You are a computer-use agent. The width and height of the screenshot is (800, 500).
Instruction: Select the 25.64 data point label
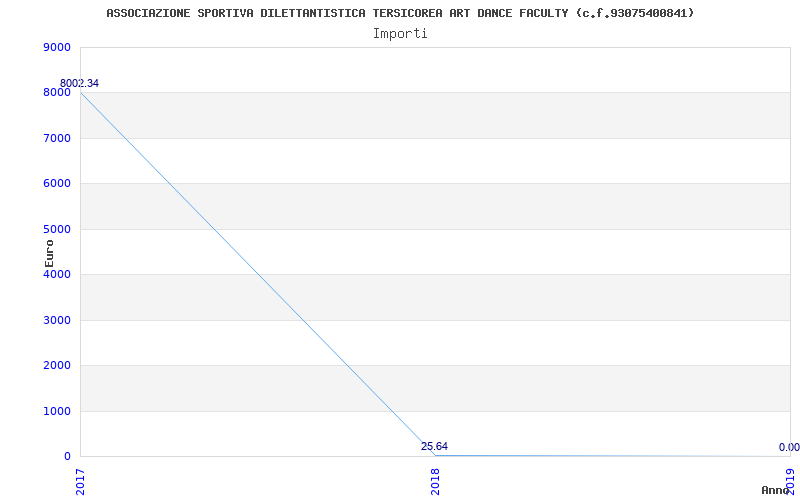click(434, 446)
